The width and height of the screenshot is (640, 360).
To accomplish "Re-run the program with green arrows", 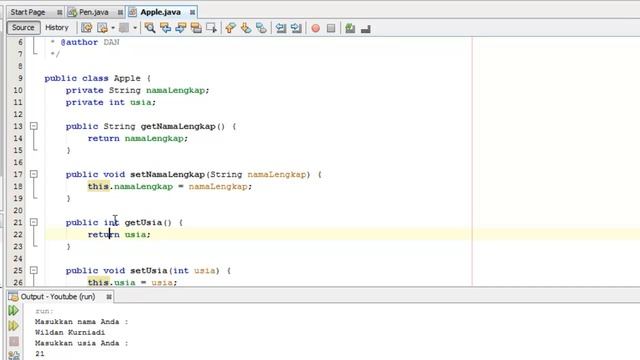I will point(13,311).
